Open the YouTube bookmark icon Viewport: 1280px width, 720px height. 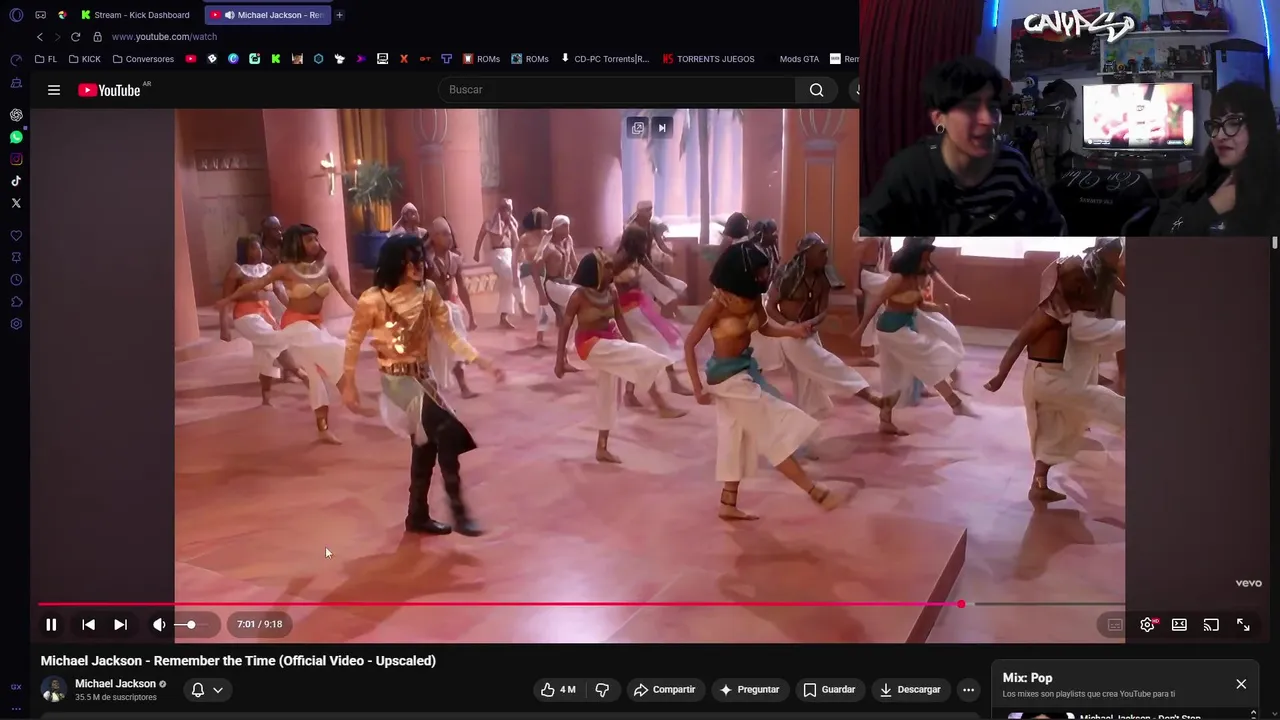[190, 59]
